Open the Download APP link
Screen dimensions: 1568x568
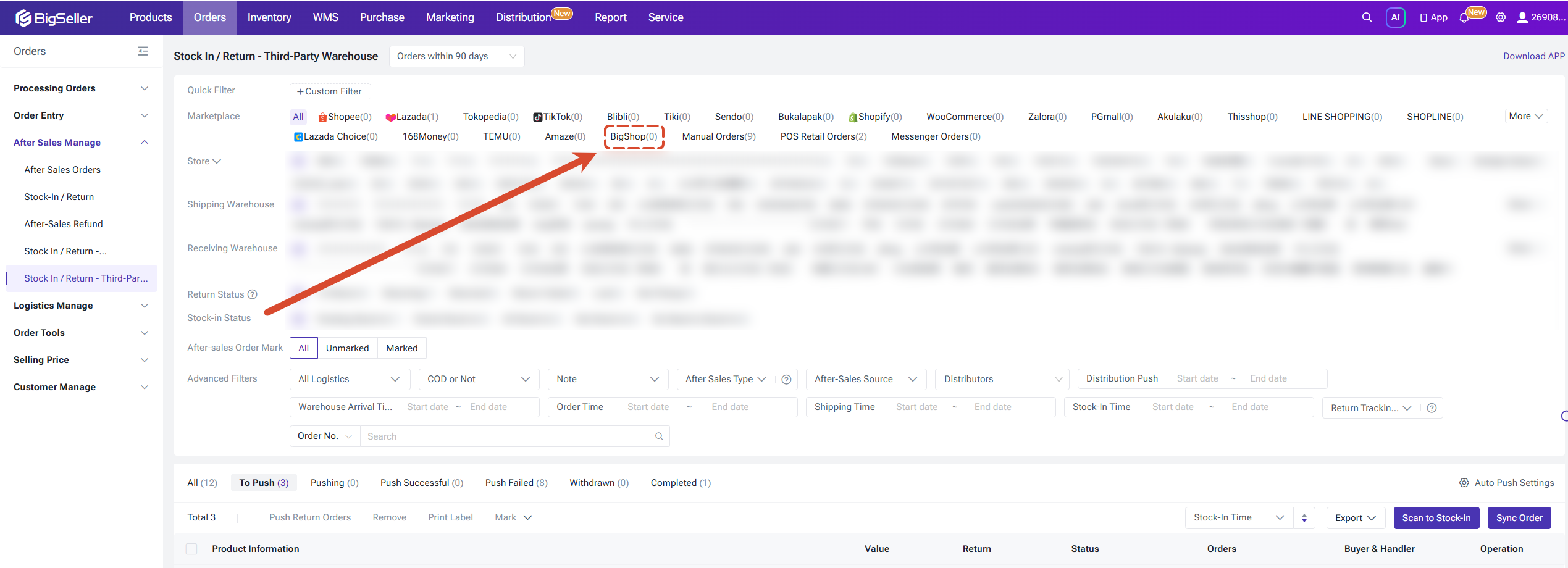1534,56
